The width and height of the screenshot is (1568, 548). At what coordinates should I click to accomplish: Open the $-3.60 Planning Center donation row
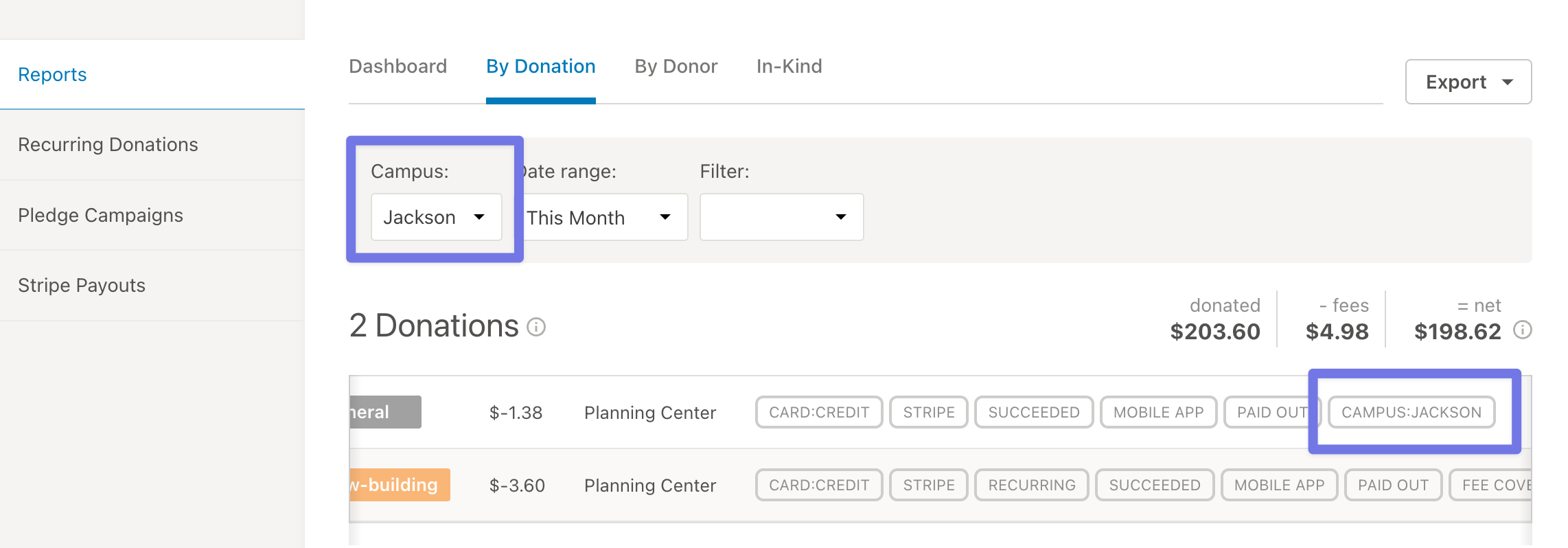click(941, 485)
